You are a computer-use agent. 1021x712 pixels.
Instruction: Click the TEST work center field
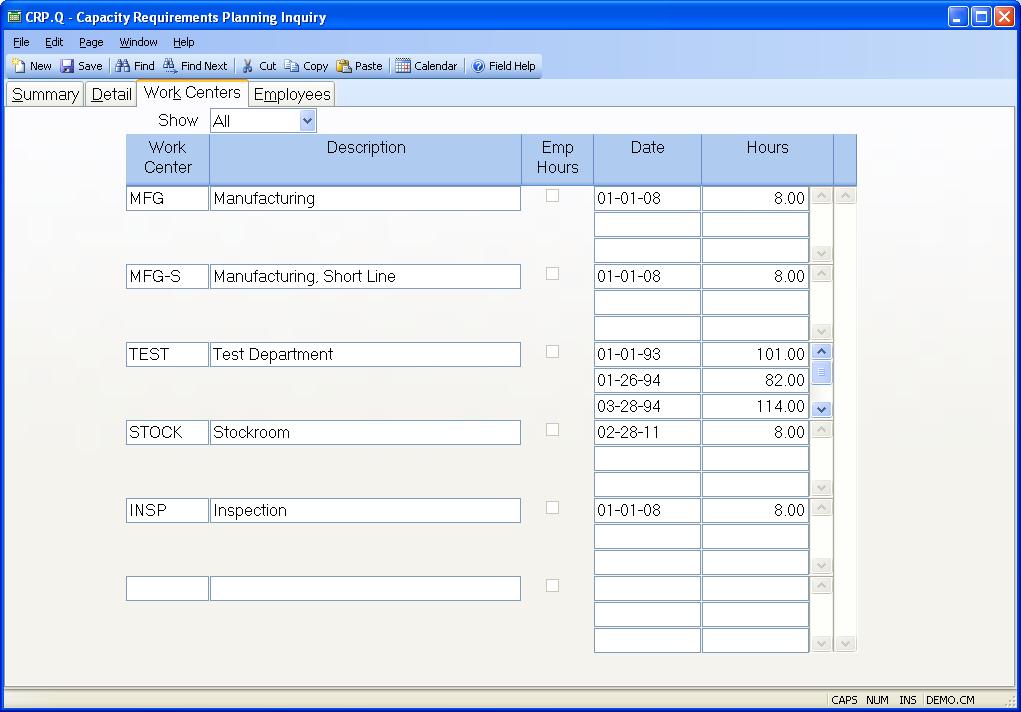167,355
